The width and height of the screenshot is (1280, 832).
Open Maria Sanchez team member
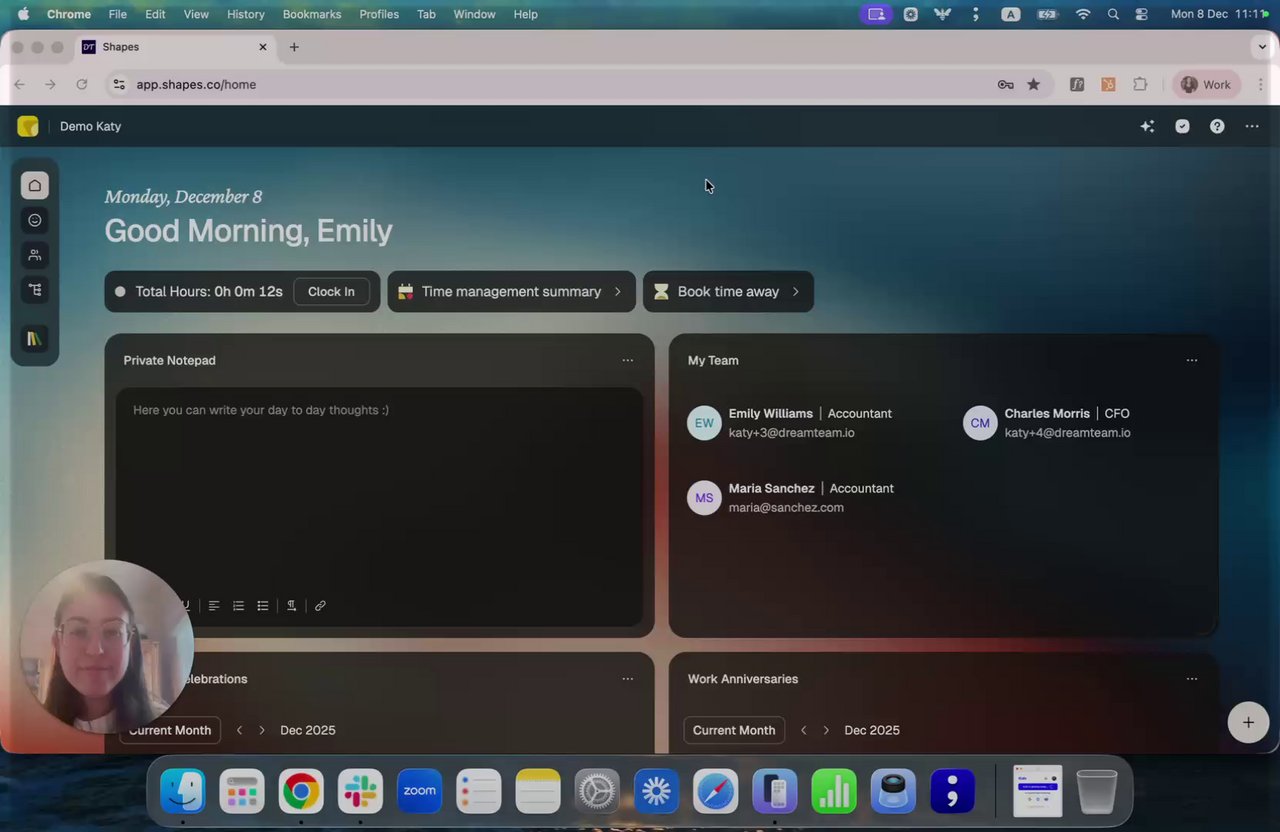pos(791,498)
